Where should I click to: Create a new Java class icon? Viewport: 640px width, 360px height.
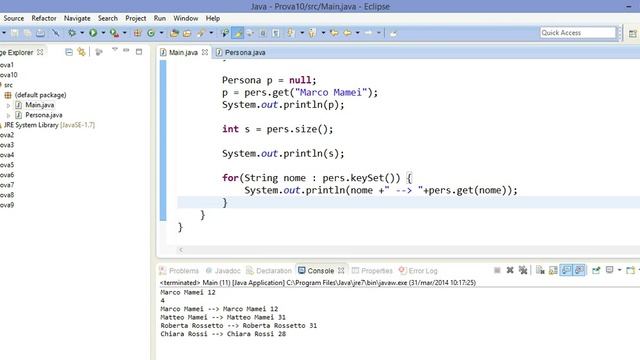pos(151,33)
